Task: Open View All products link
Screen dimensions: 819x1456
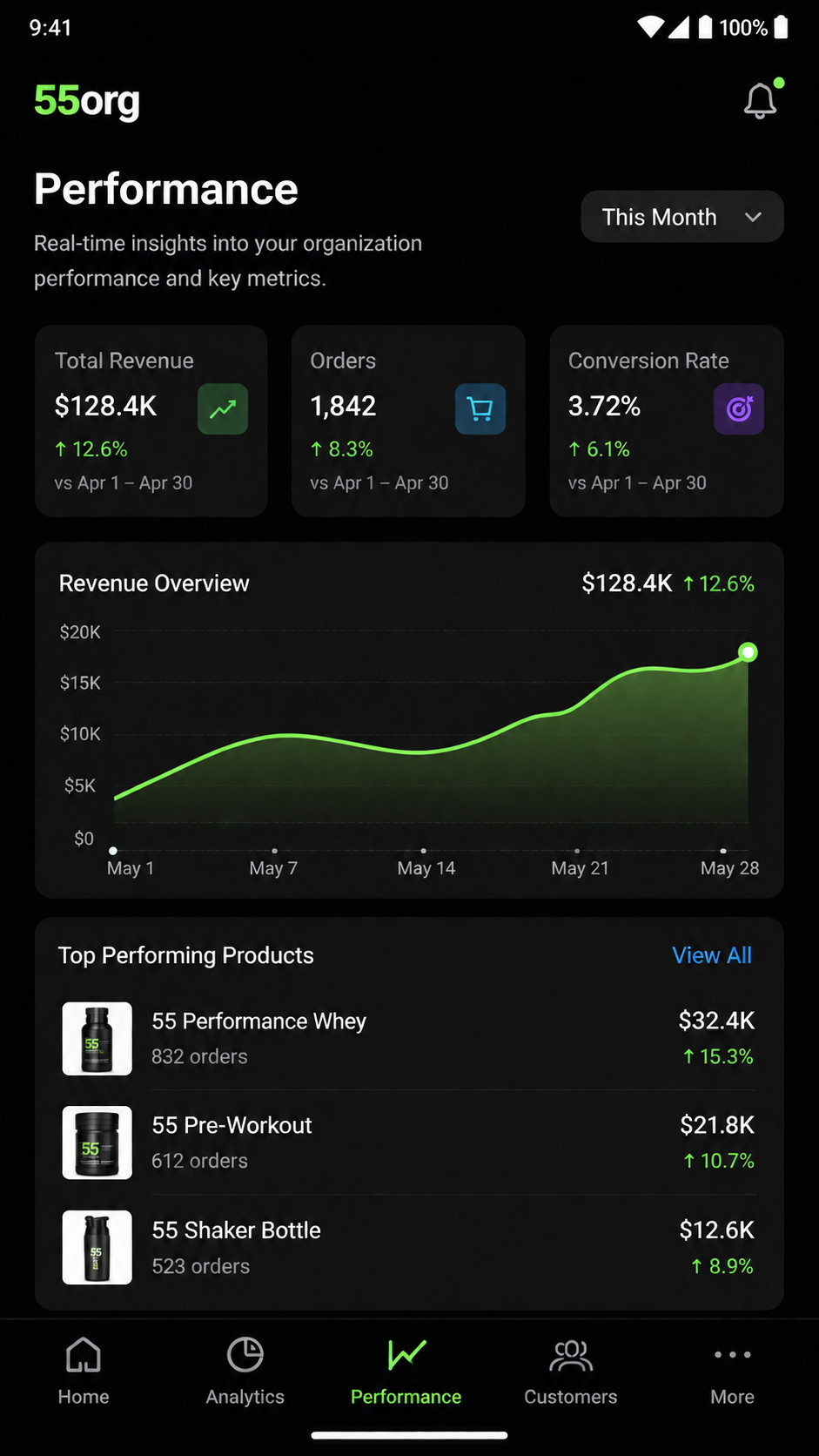Action: coord(712,955)
